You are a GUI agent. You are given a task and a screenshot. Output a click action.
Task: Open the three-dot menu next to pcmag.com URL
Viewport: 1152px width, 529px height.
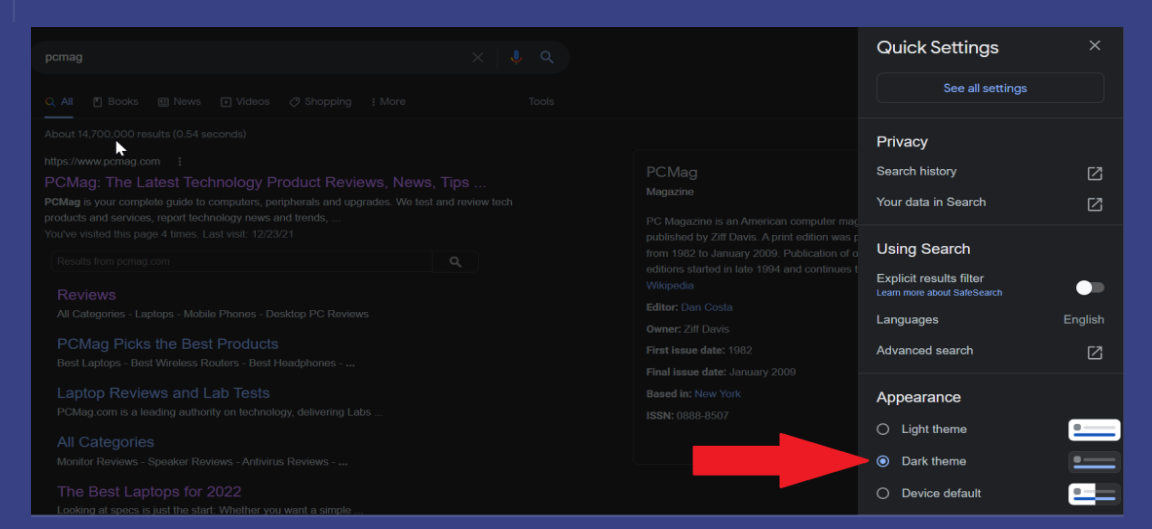[179, 161]
